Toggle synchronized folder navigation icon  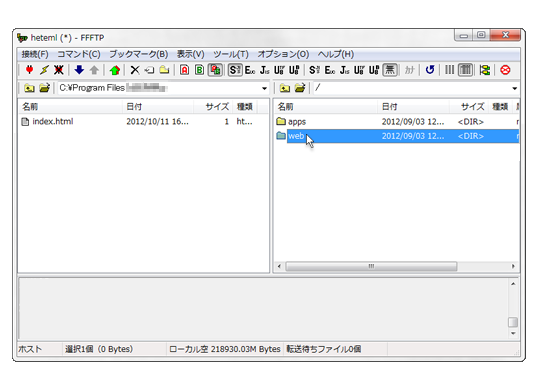(485, 70)
